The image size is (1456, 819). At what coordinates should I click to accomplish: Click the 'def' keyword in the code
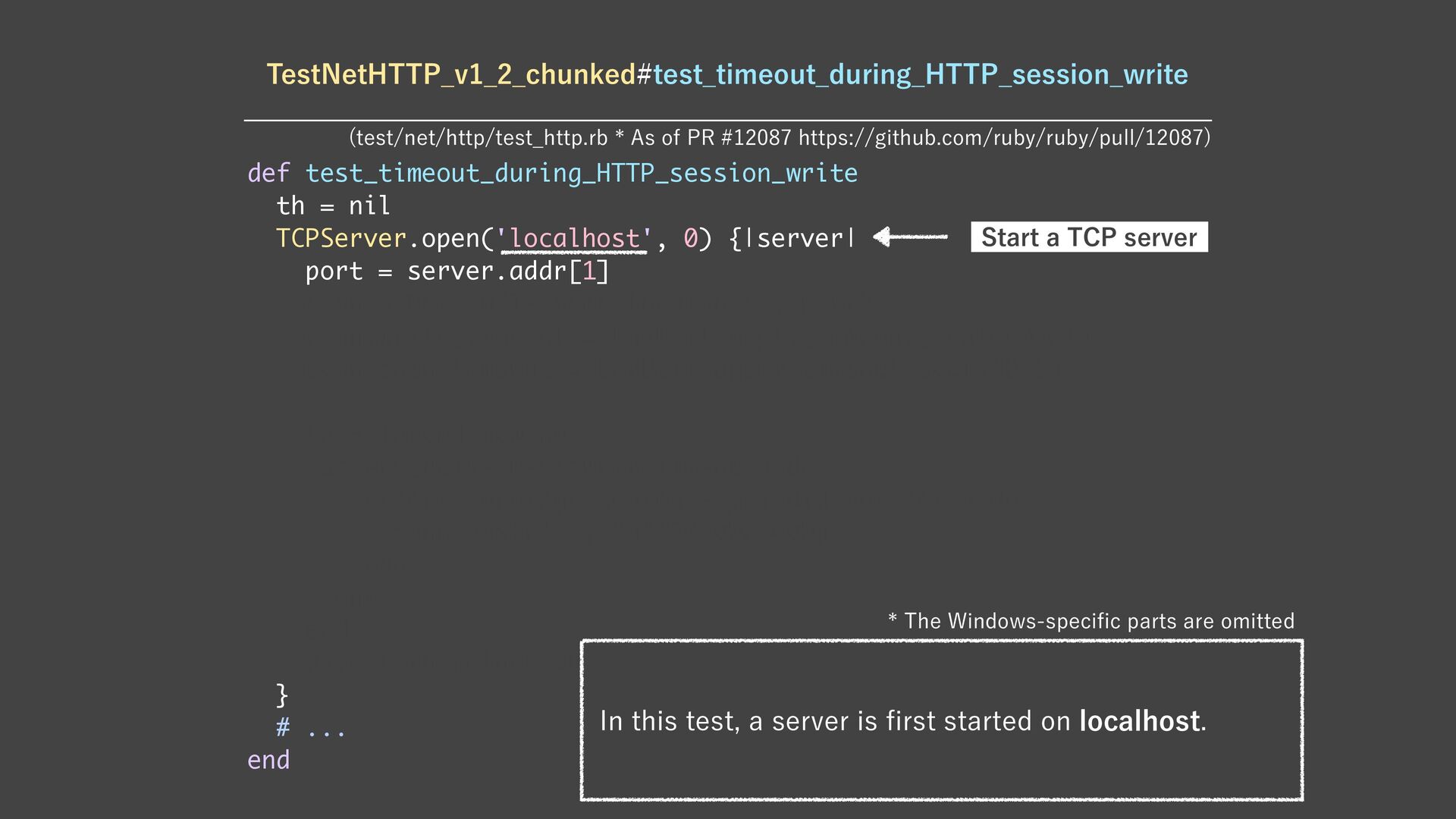[x=268, y=174]
